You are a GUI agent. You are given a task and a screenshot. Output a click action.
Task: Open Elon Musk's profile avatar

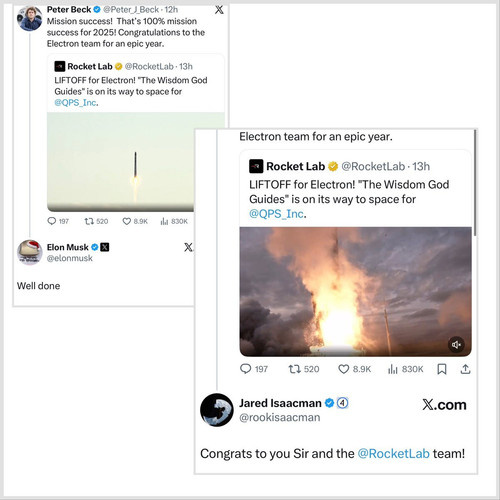[x=30, y=252]
